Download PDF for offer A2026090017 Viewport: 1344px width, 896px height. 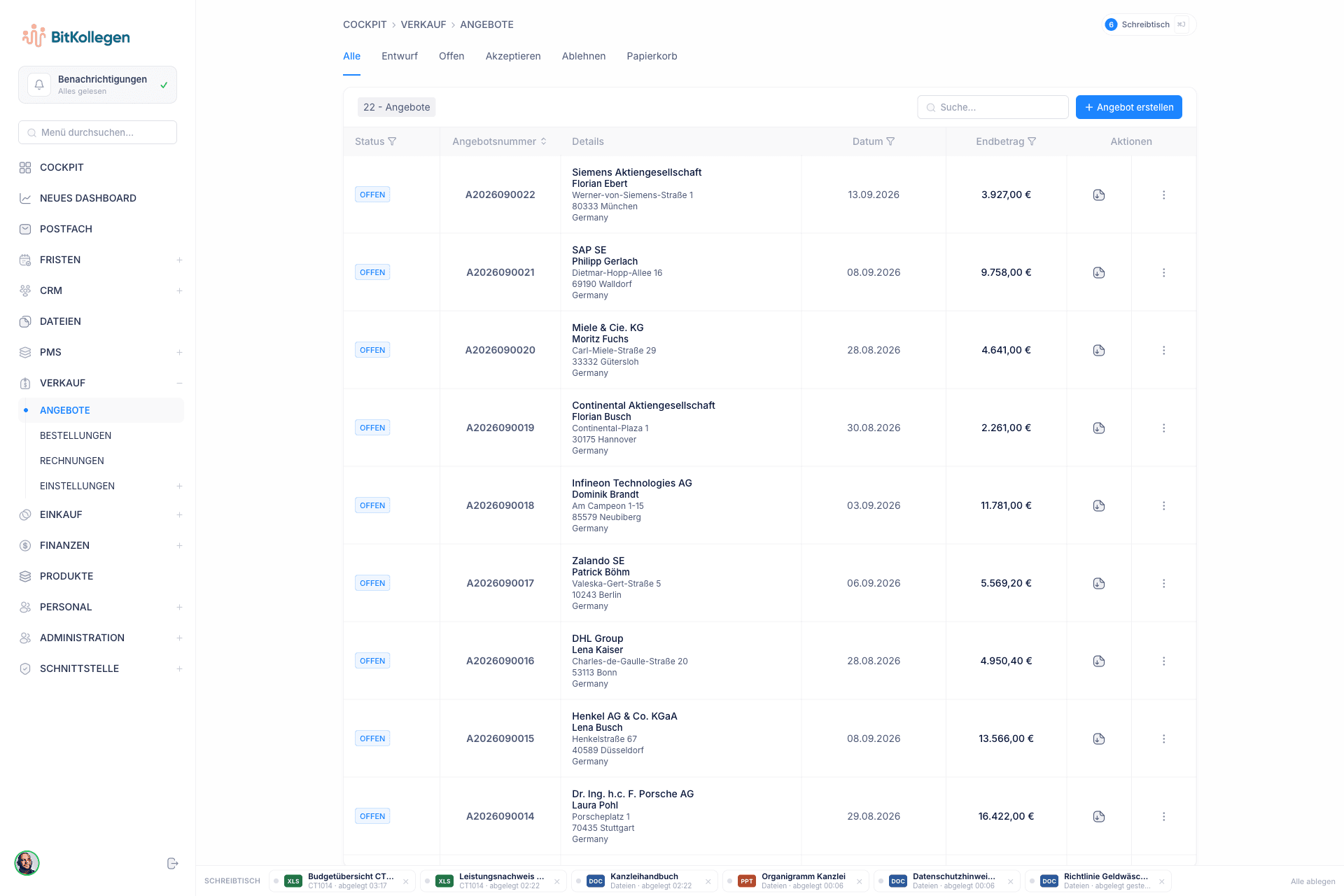click(x=1099, y=583)
